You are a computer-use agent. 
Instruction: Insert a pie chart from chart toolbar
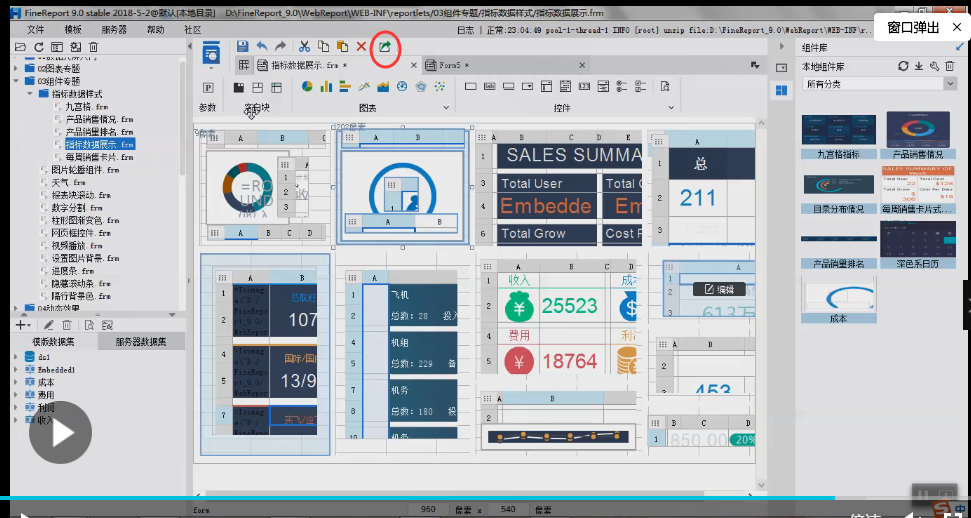click(x=305, y=87)
